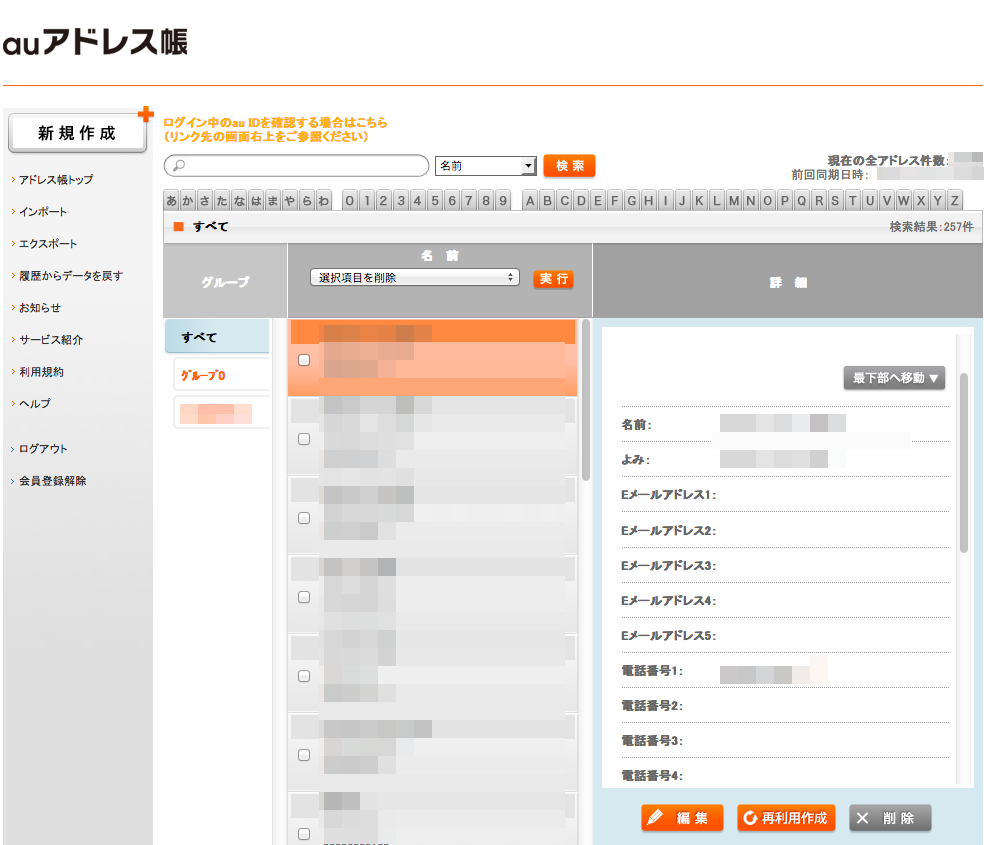Check the first highlighted contact's checkbox
The image size is (984, 845).
coord(304,360)
